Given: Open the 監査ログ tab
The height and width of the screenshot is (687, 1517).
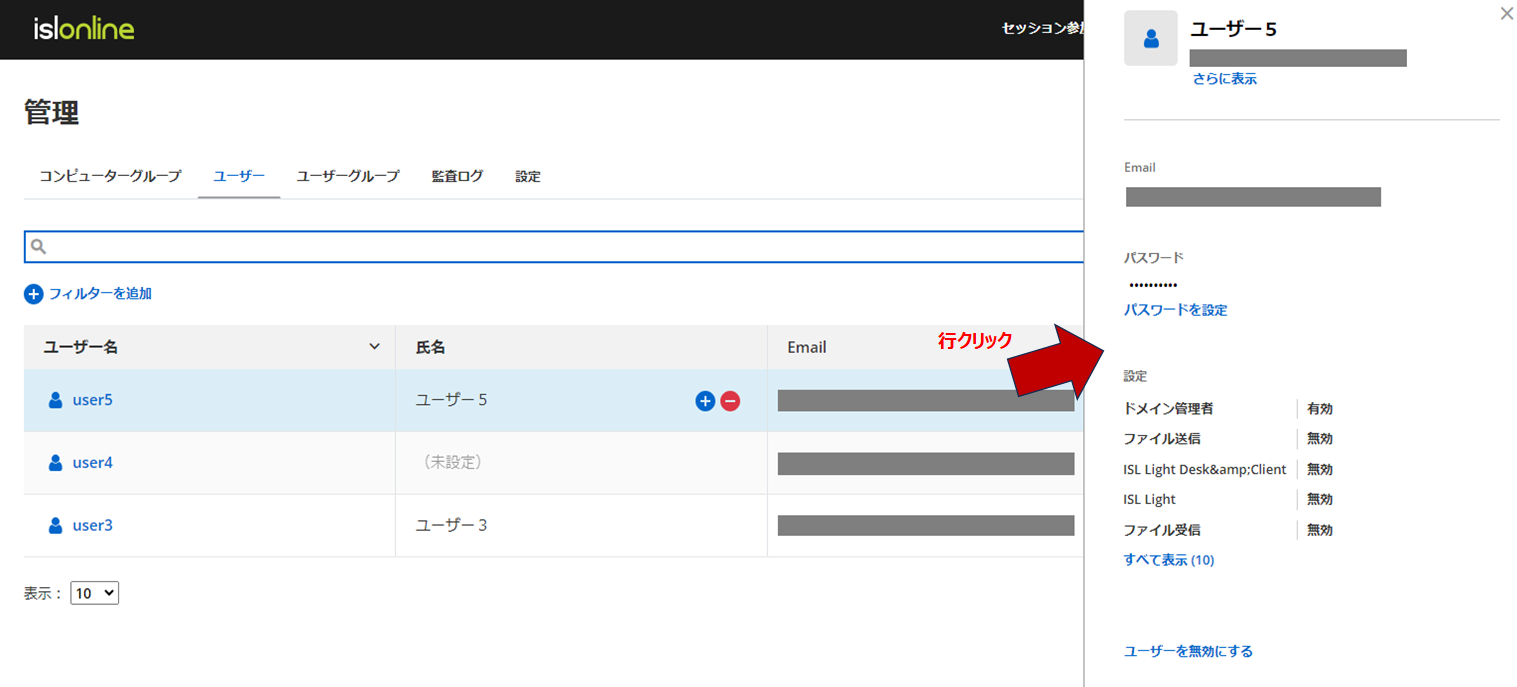Looking at the screenshot, I should point(457,176).
